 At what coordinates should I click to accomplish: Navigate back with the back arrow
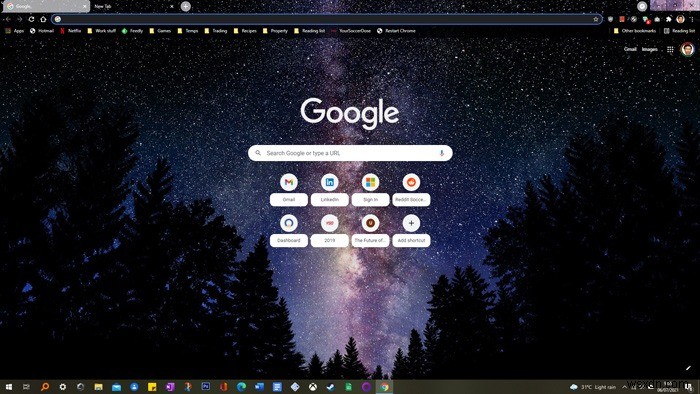[8, 19]
